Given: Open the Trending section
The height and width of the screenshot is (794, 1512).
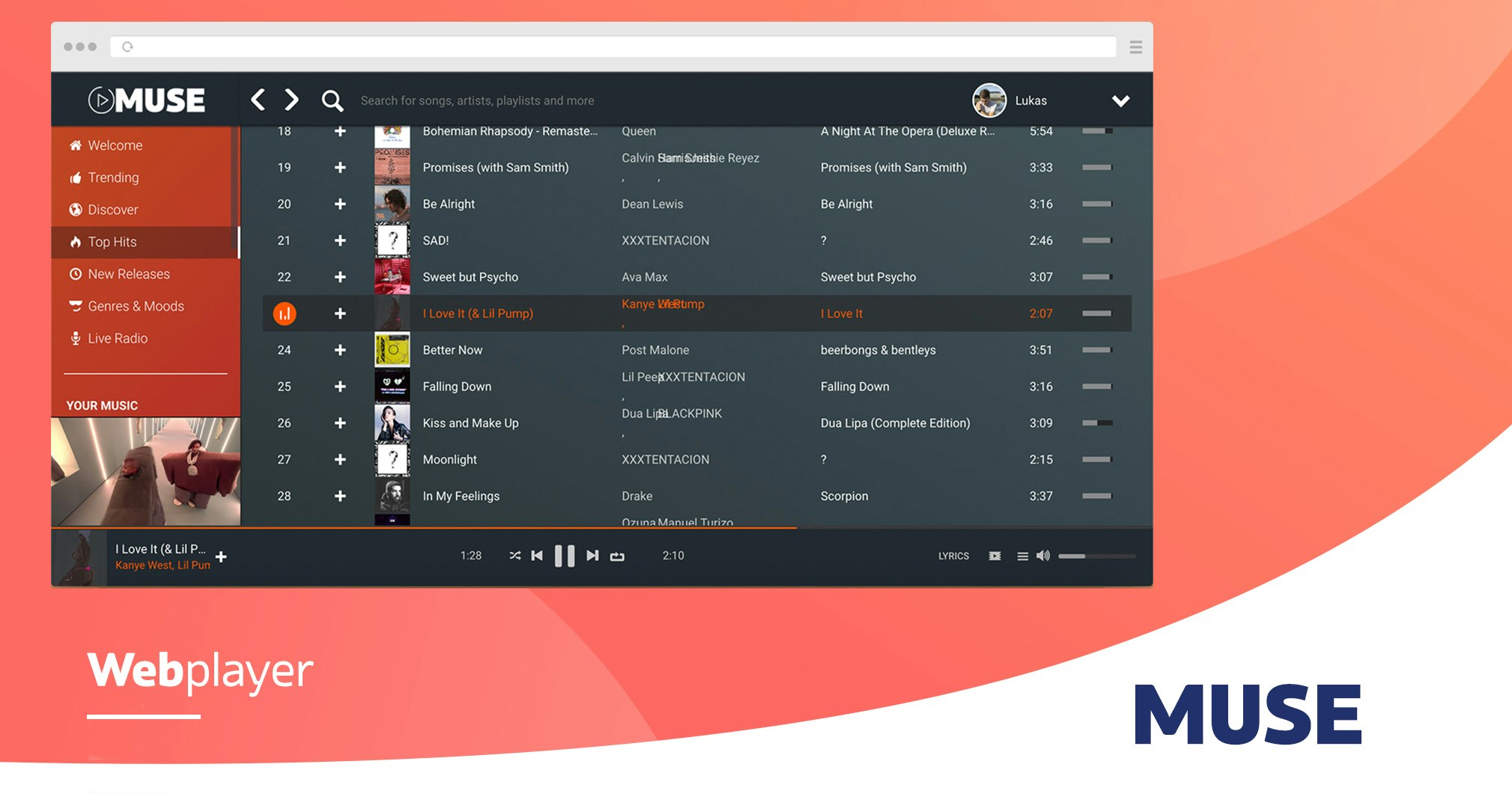Looking at the screenshot, I should click(x=113, y=178).
